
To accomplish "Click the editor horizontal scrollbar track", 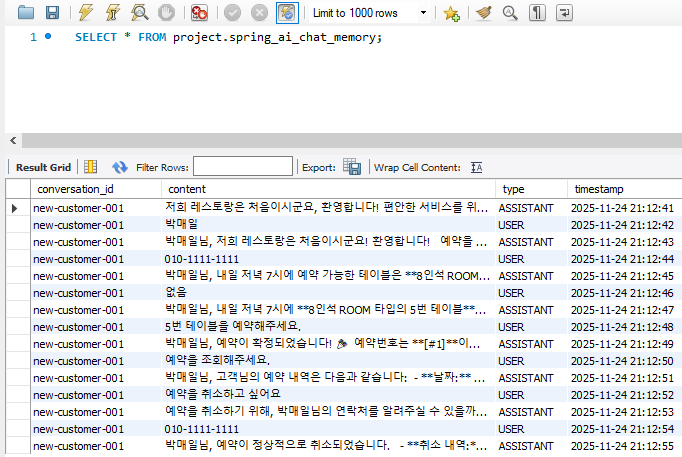I will coord(352,140).
